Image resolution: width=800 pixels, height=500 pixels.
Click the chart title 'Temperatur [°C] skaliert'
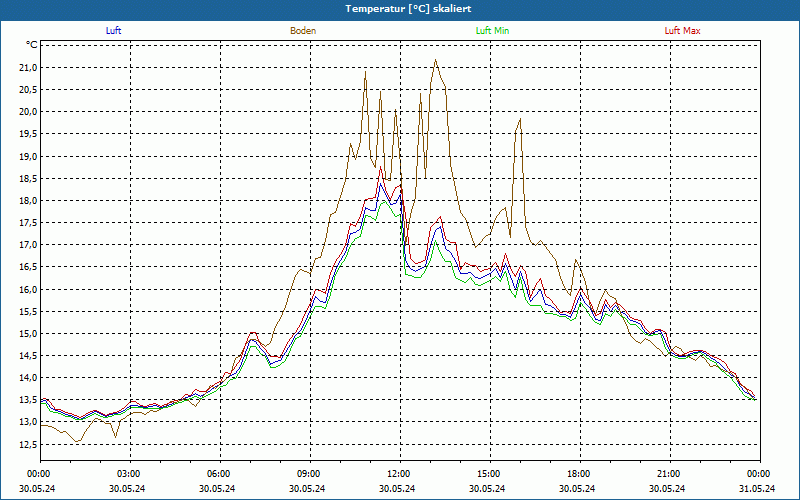[400, 8]
